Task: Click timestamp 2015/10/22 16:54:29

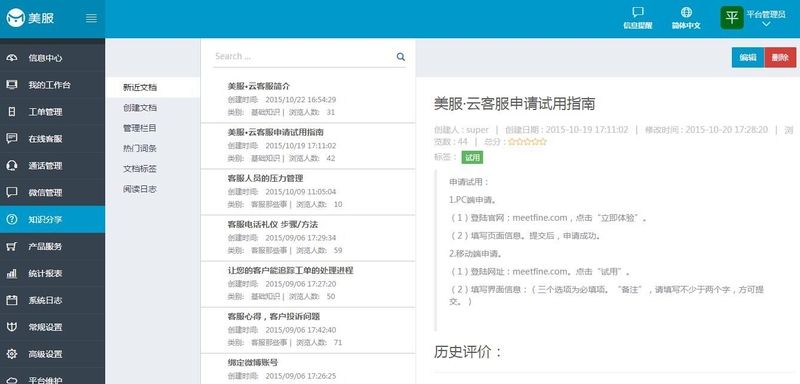Action: click(301, 99)
